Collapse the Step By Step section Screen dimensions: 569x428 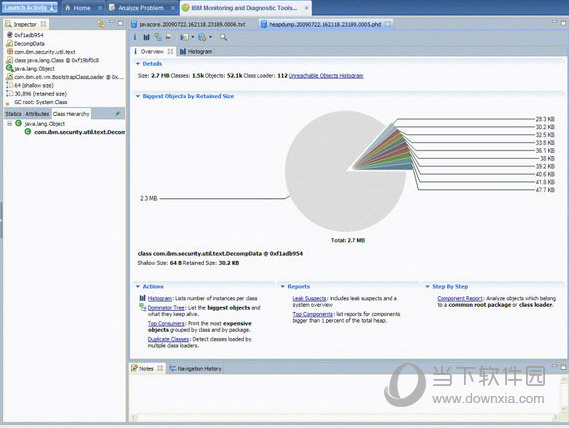[427, 286]
